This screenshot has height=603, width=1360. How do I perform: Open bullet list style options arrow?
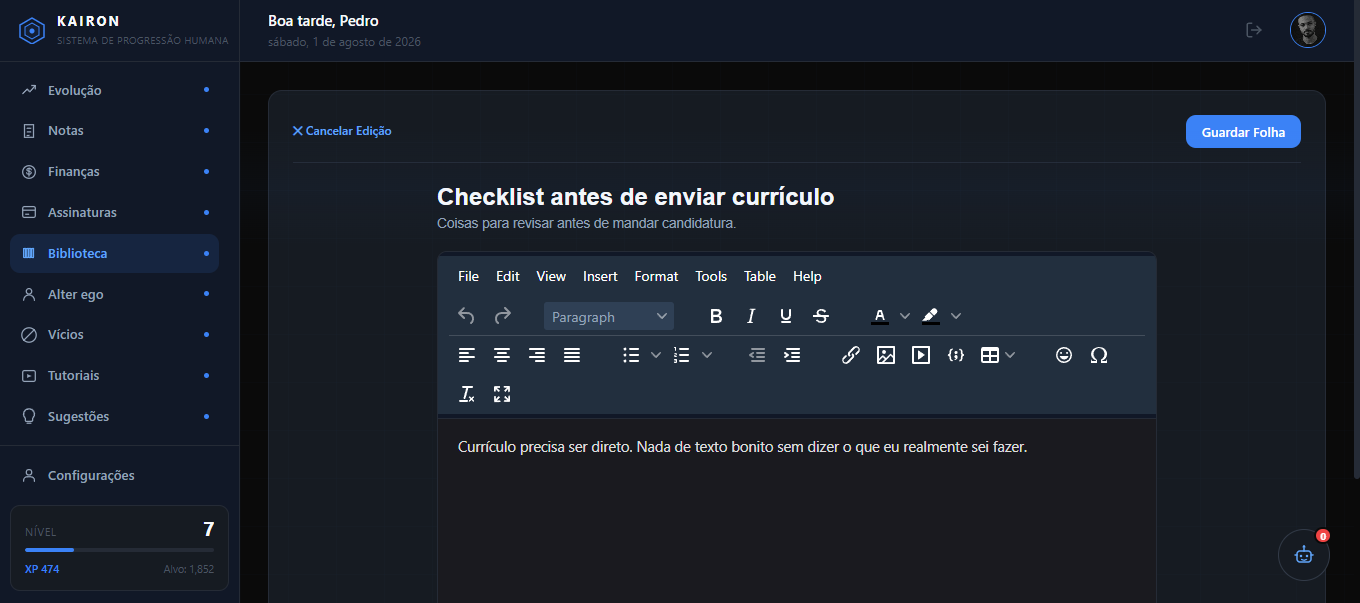pos(656,355)
